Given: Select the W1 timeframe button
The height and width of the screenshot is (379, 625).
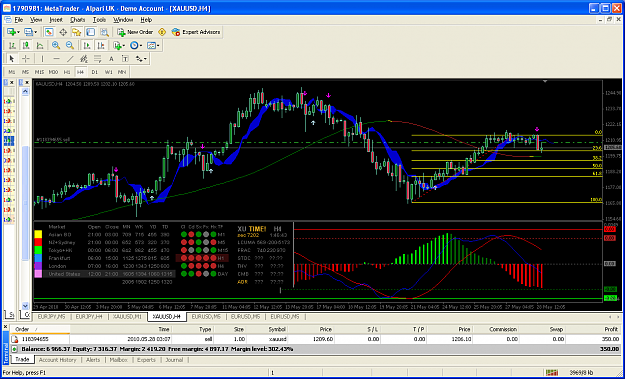Looking at the screenshot, I should tap(108, 72).
